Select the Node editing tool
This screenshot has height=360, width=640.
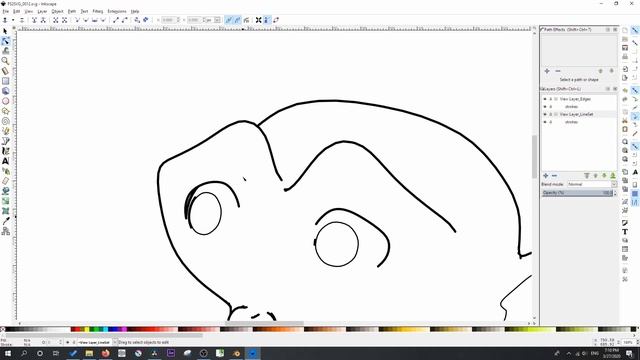(5, 41)
